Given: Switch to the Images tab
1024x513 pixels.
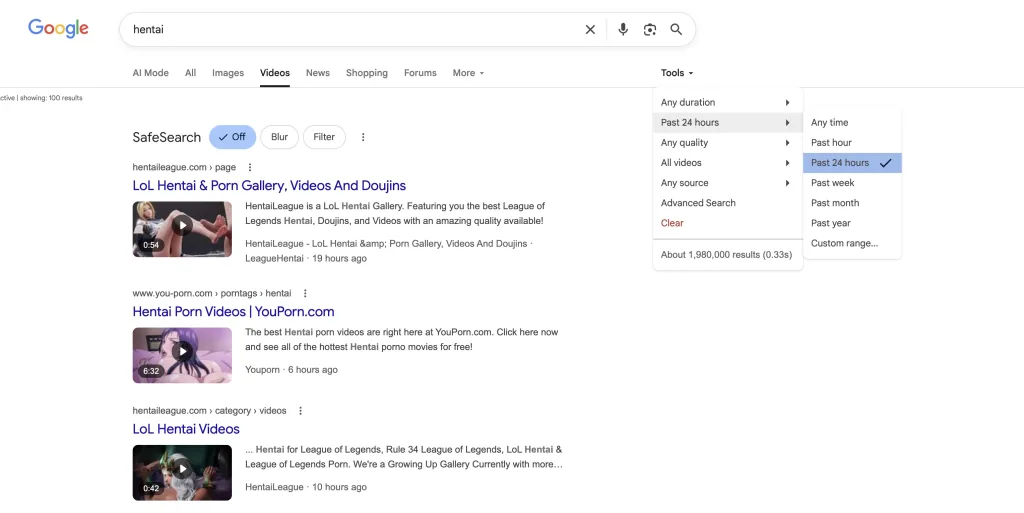Looking at the screenshot, I should click(x=228, y=73).
